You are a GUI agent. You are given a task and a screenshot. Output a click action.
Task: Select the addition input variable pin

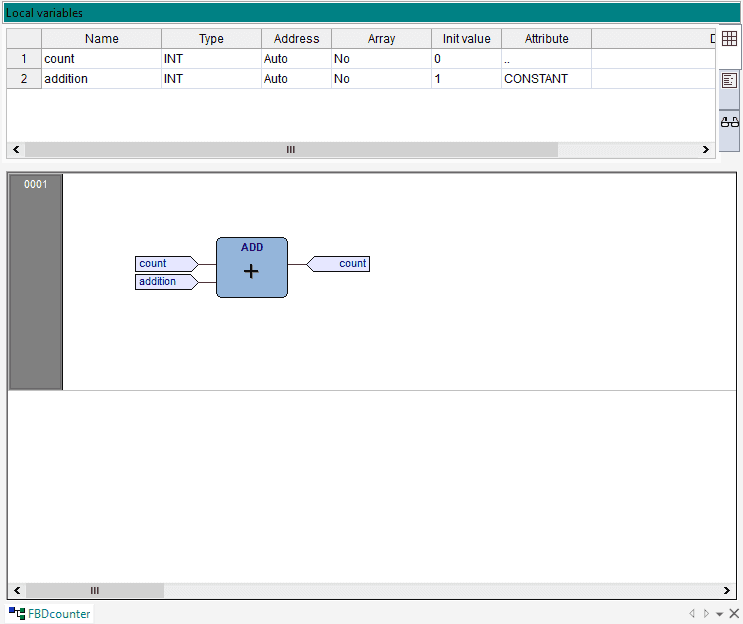click(165, 282)
